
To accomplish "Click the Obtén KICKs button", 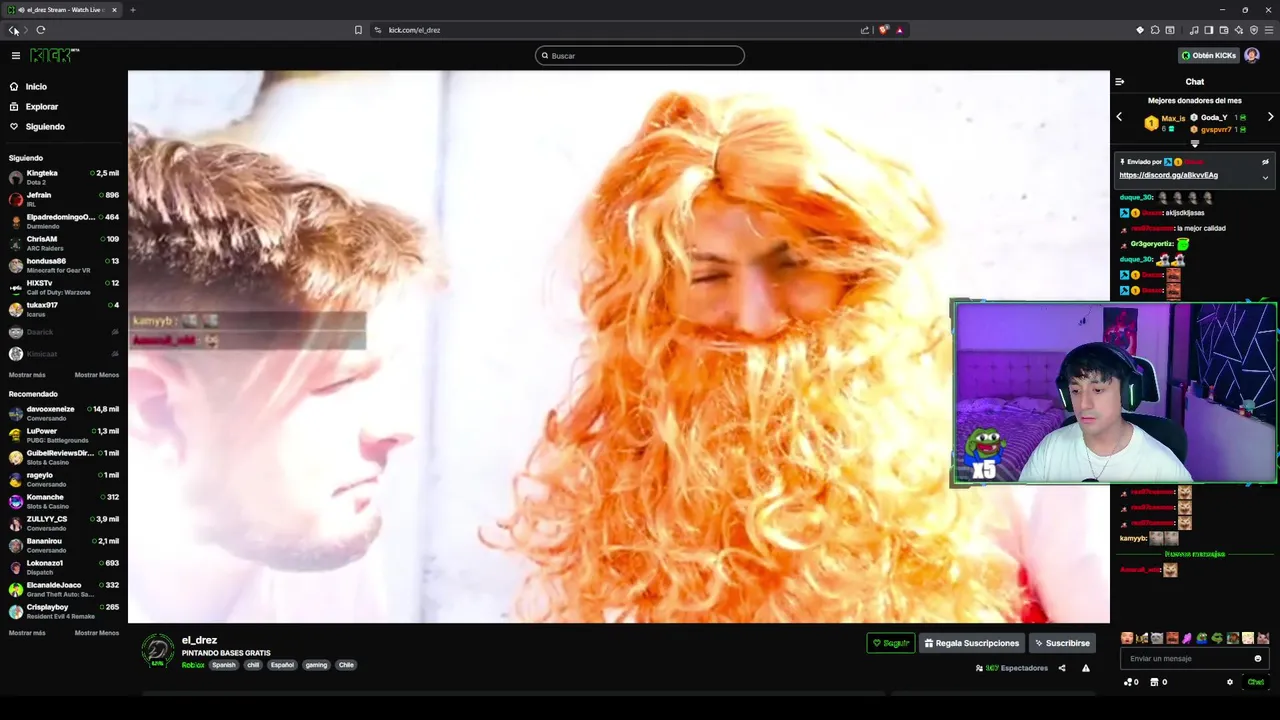I will point(1208,56).
